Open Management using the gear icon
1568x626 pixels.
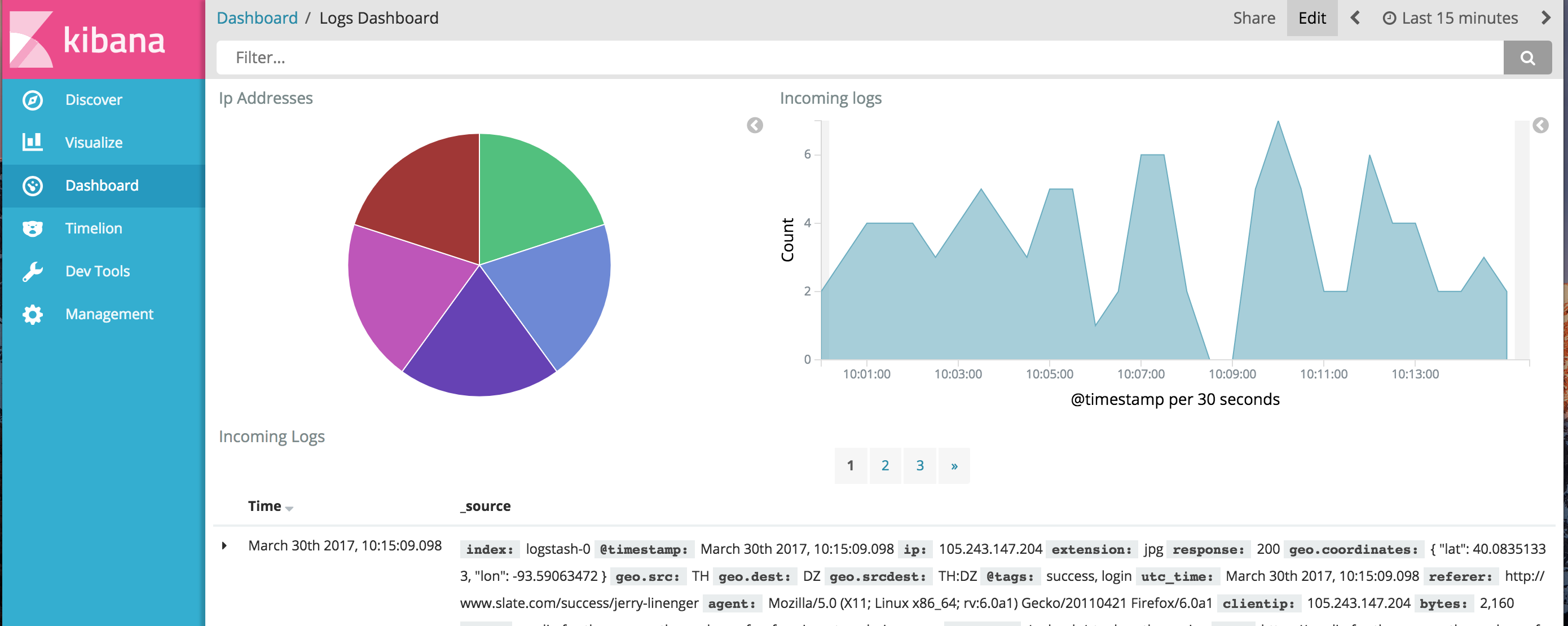[x=33, y=314]
